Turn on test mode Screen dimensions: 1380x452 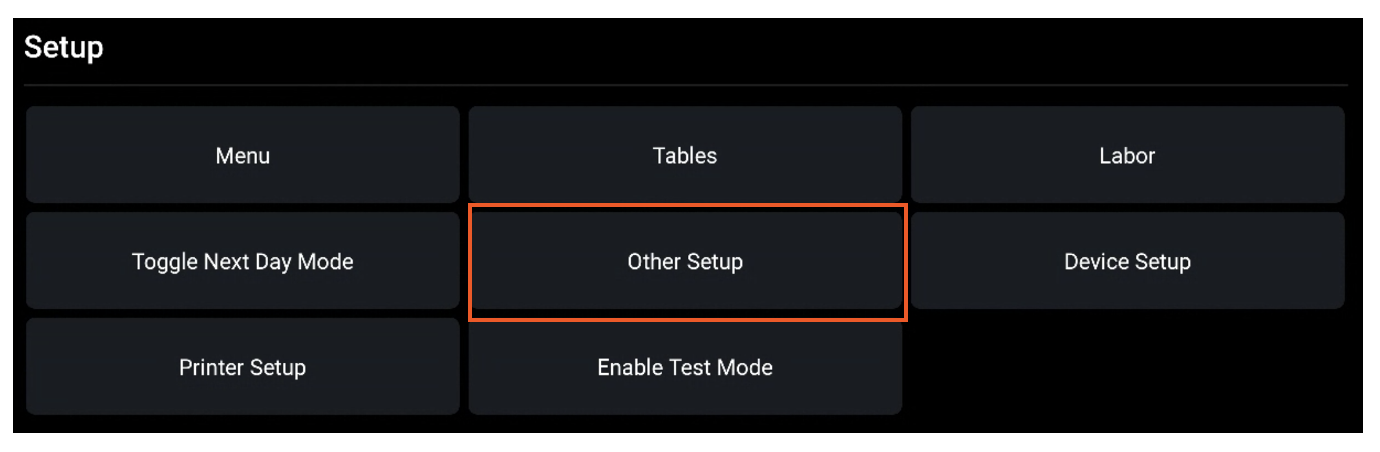(x=685, y=367)
